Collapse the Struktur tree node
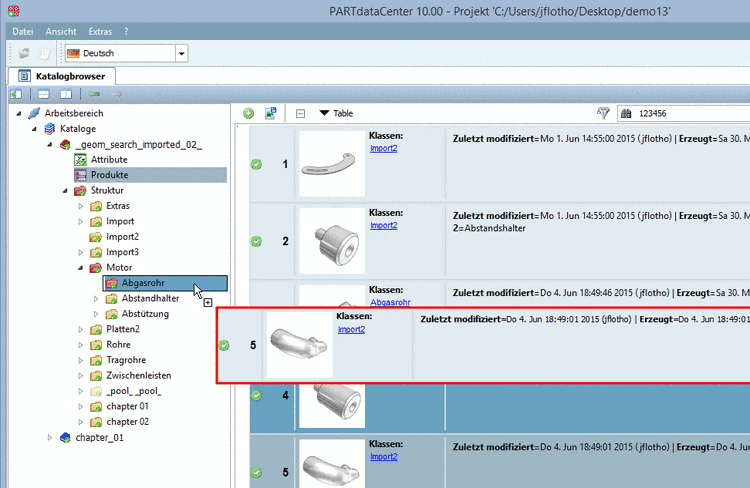750x488 pixels. 65,190
